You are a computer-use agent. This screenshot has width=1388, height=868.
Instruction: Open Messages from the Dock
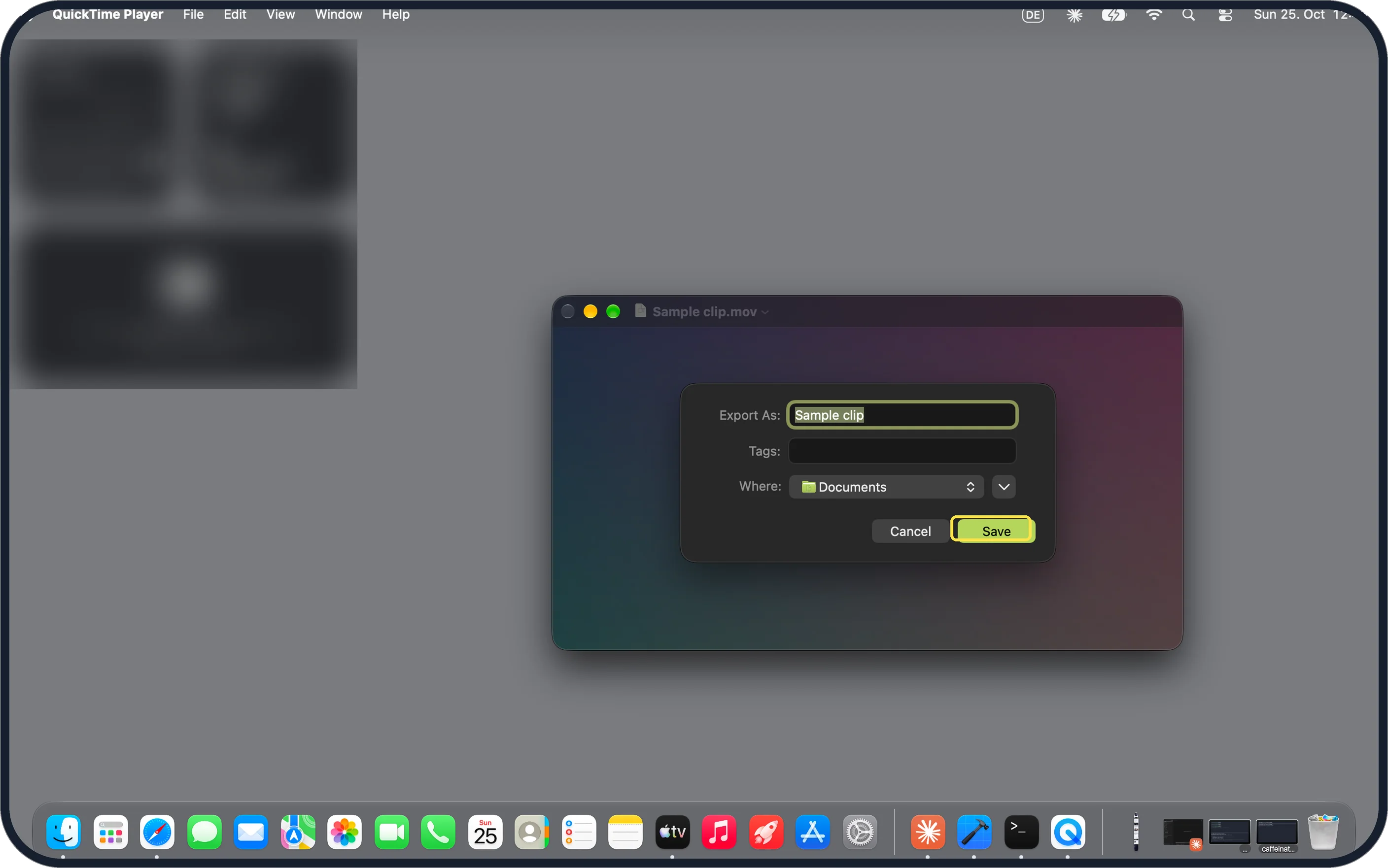point(204,832)
